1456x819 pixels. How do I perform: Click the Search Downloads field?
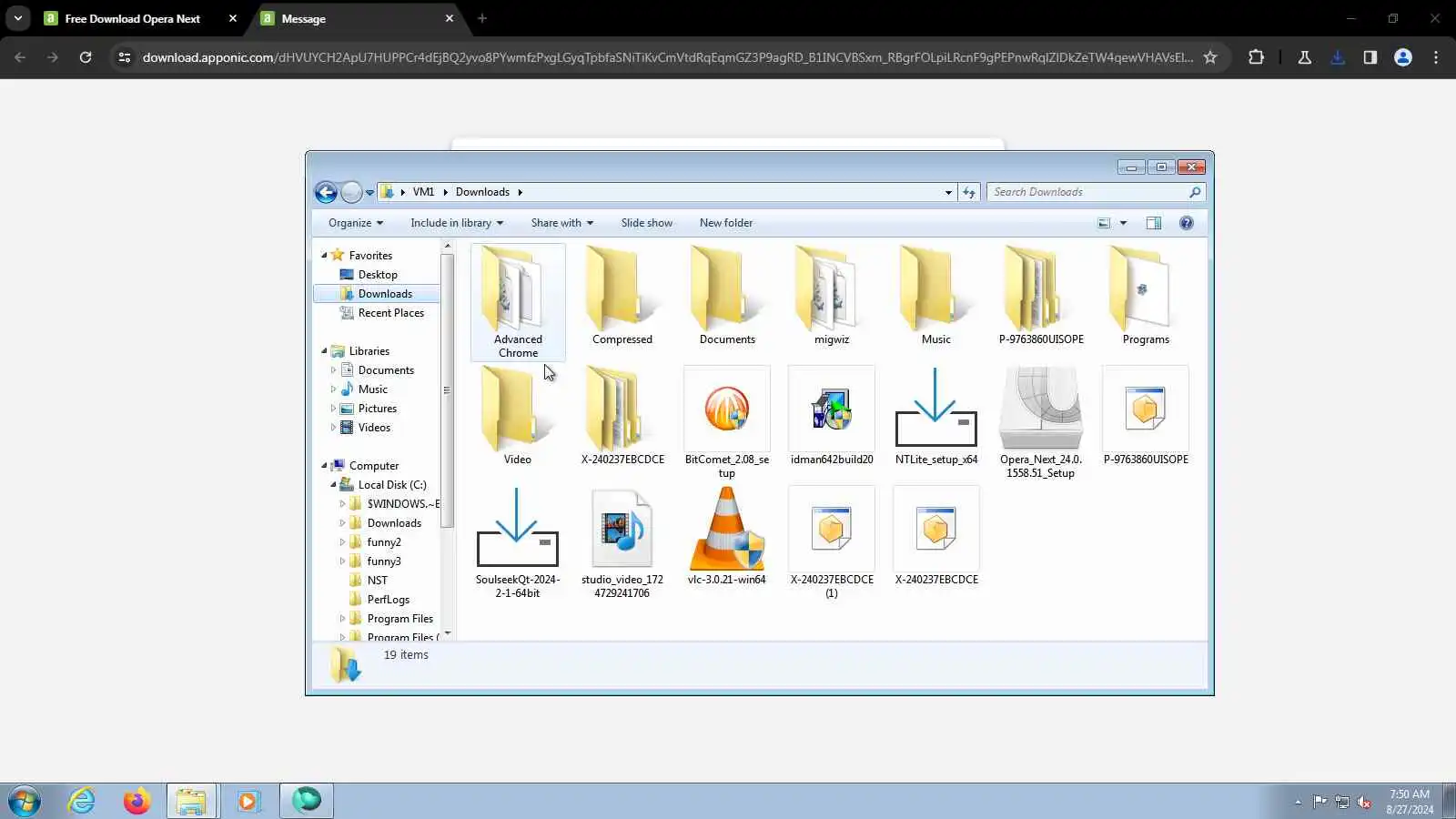click(x=1096, y=192)
